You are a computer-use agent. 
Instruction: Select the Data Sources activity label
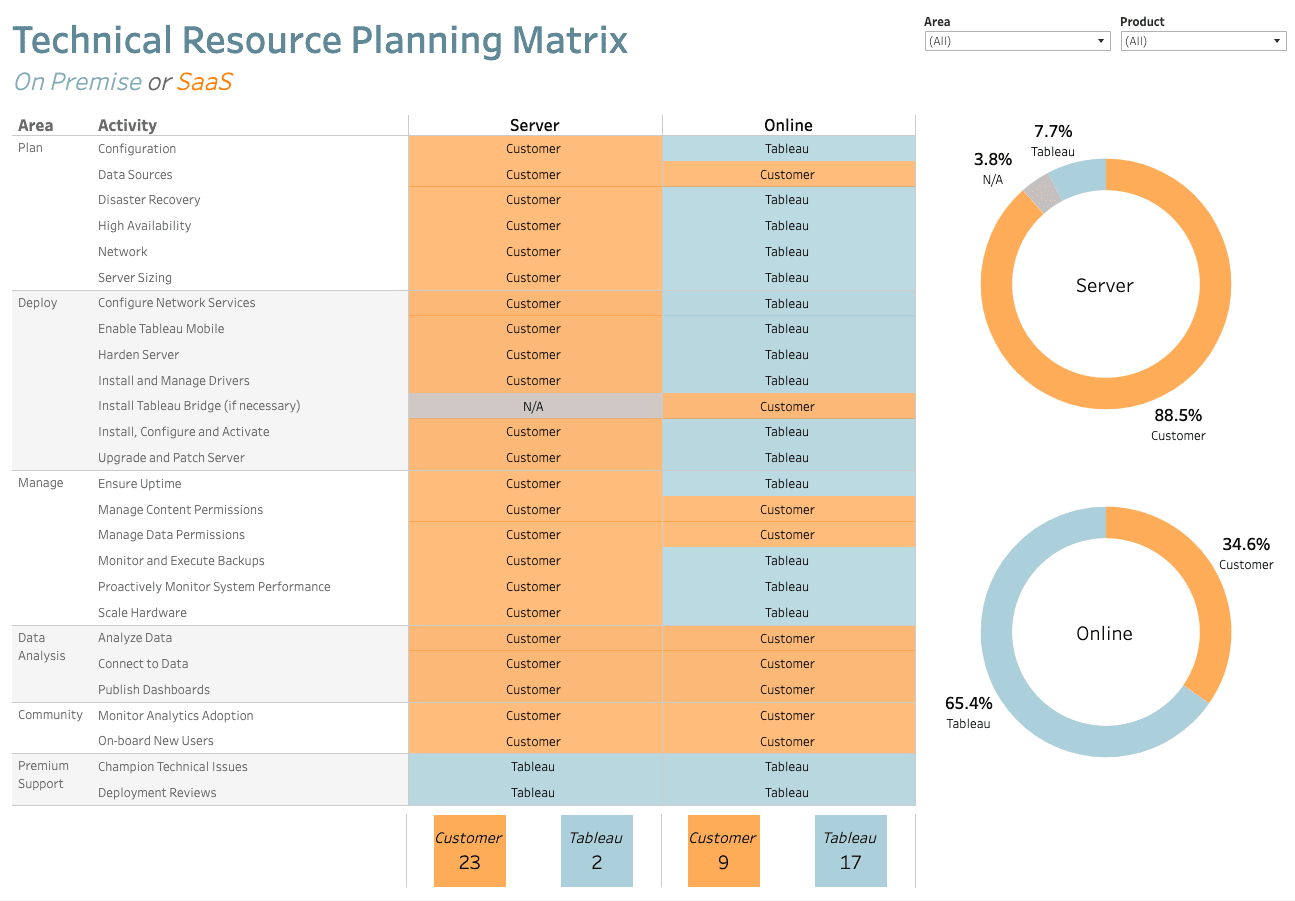135,174
